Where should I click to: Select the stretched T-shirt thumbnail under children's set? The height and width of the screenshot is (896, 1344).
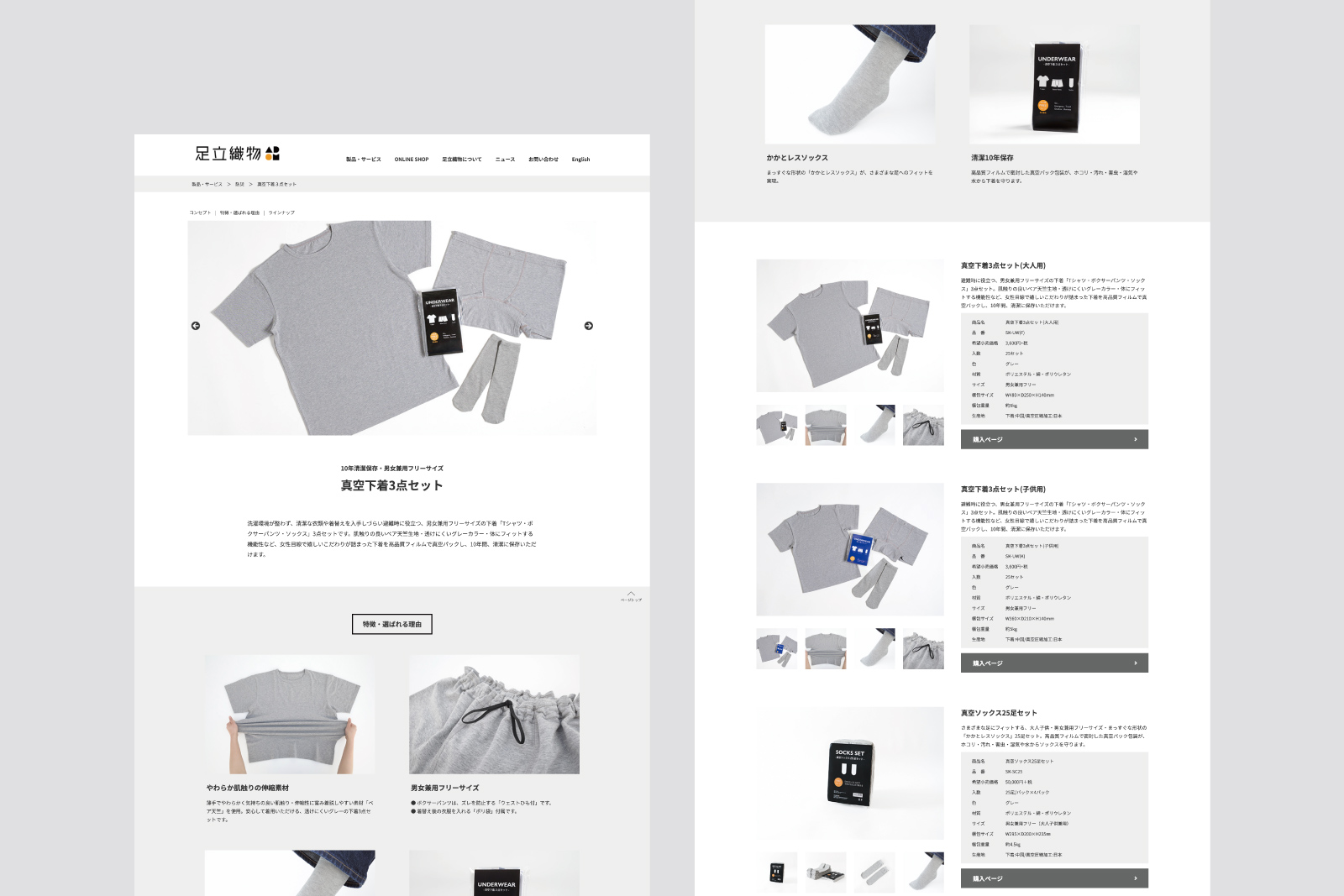pyautogui.click(x=826, y=648)
